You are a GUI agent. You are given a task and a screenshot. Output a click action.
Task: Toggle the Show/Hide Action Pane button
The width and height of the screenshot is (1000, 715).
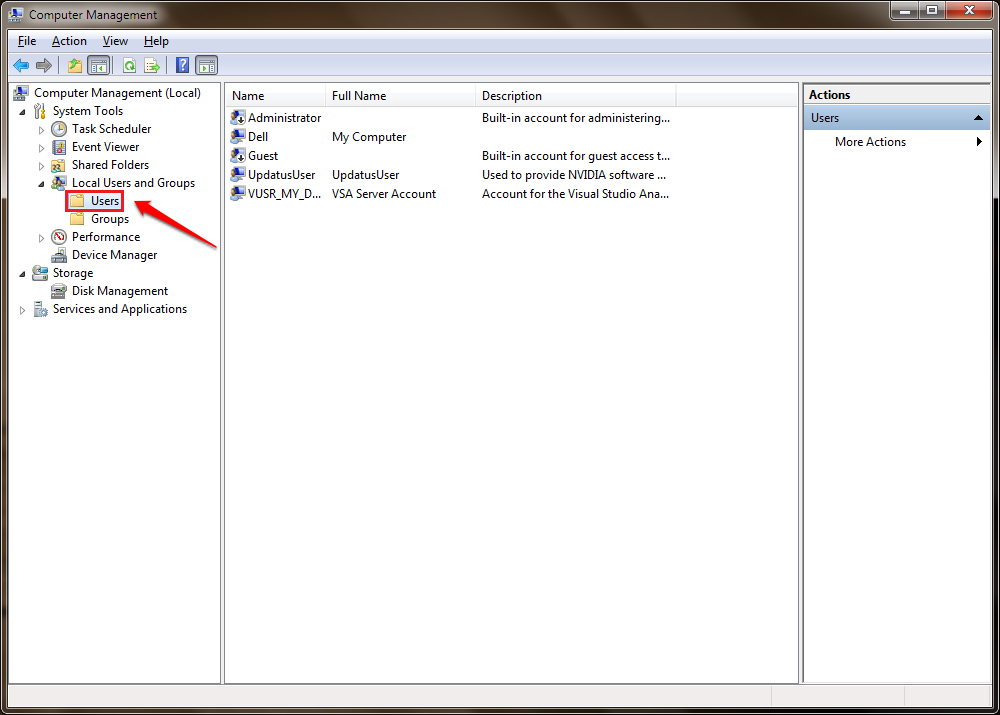click(x=207, y=66)
